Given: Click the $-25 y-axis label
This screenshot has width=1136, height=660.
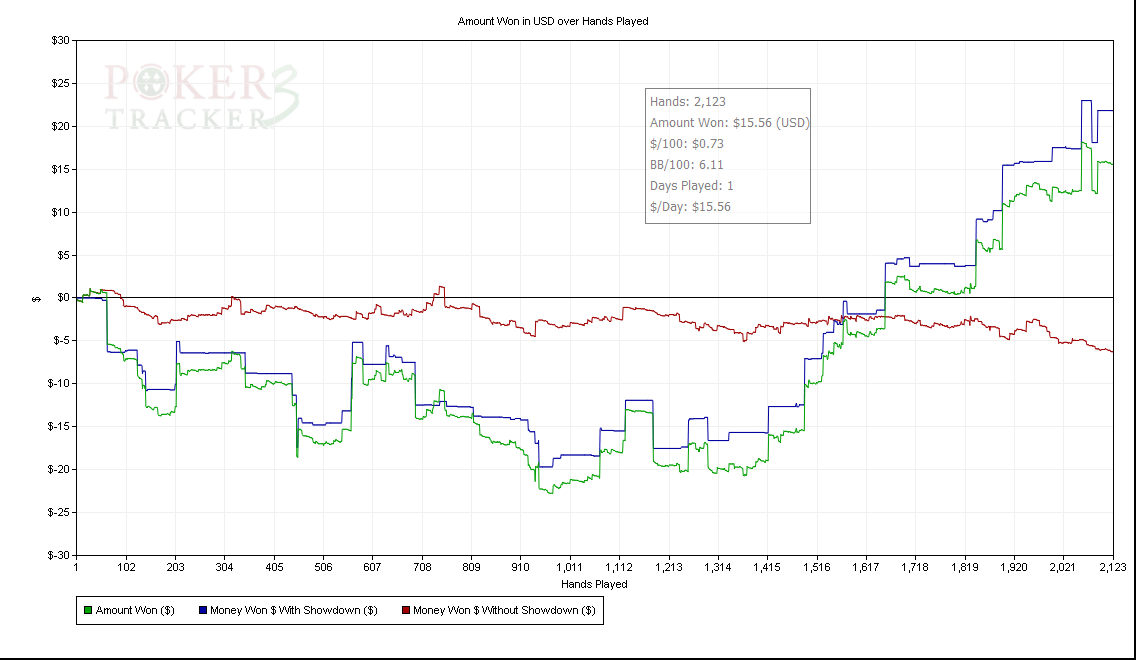Looking at the screenshot, I should click(59, 512).
